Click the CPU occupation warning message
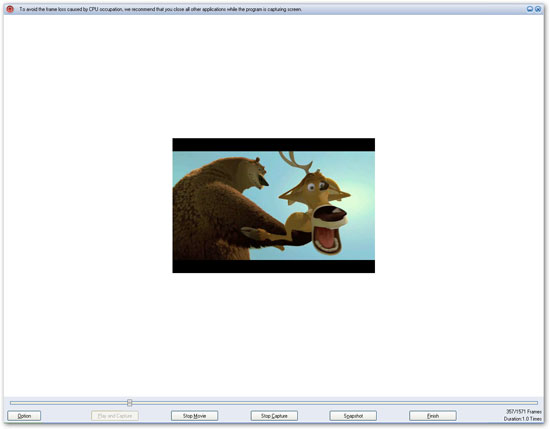 160,9
